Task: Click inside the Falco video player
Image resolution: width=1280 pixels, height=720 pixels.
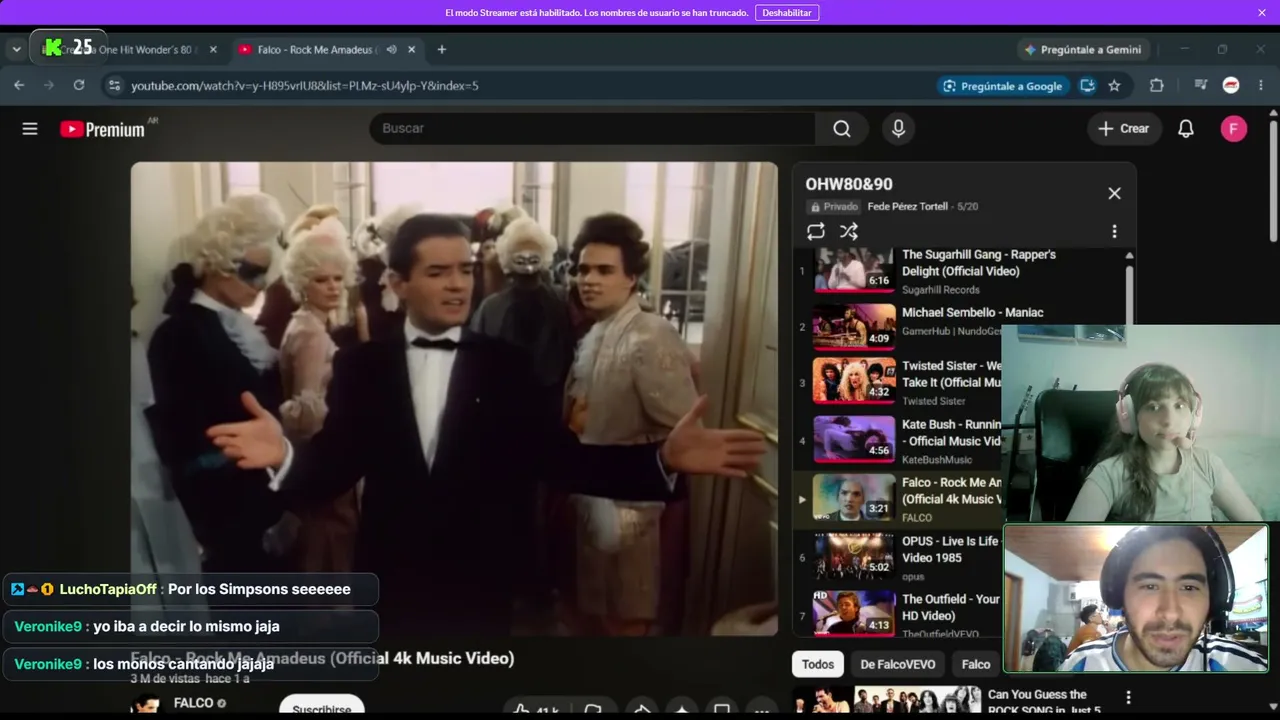Action: pyautogui.click(x=454, y=399)
